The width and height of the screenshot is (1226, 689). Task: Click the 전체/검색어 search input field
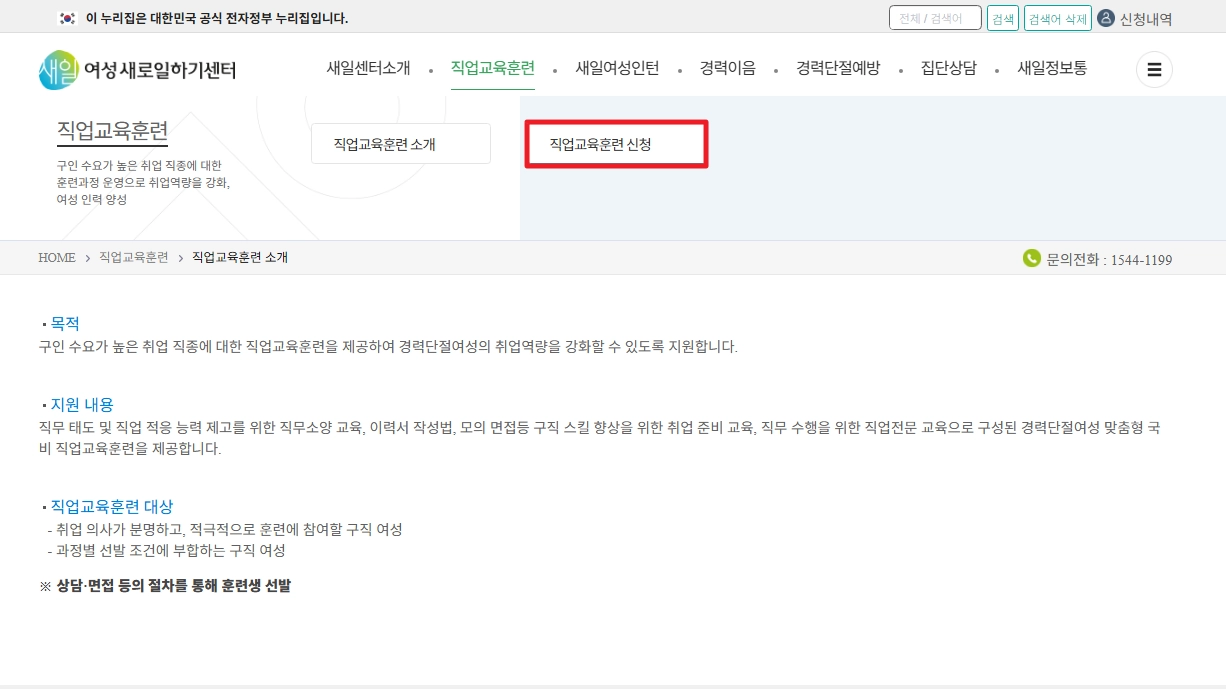pyautogui.click(x=935, y=17)
